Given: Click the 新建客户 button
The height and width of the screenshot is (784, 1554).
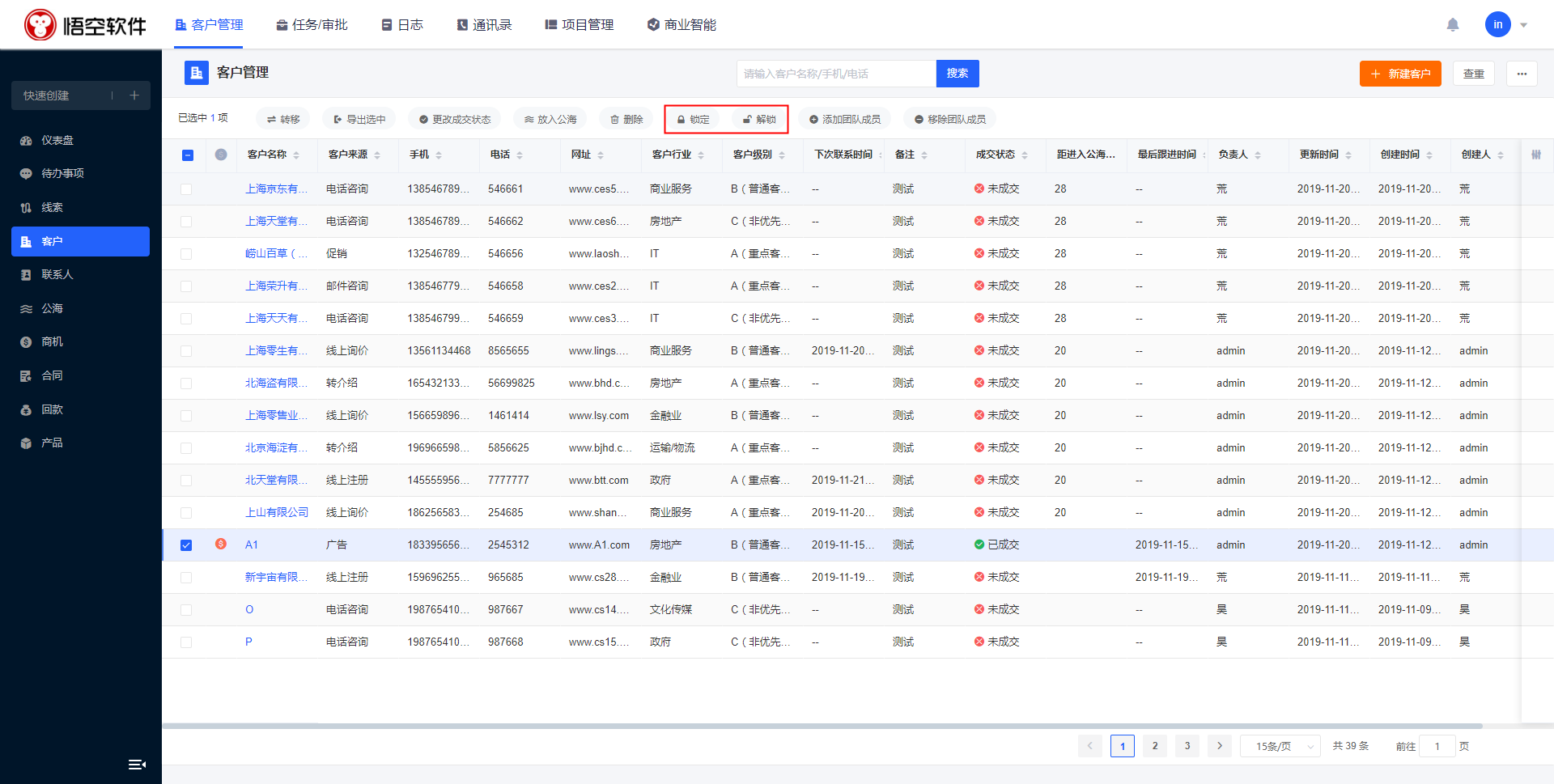Looking at the screenshot, I should click(1400, 74).
